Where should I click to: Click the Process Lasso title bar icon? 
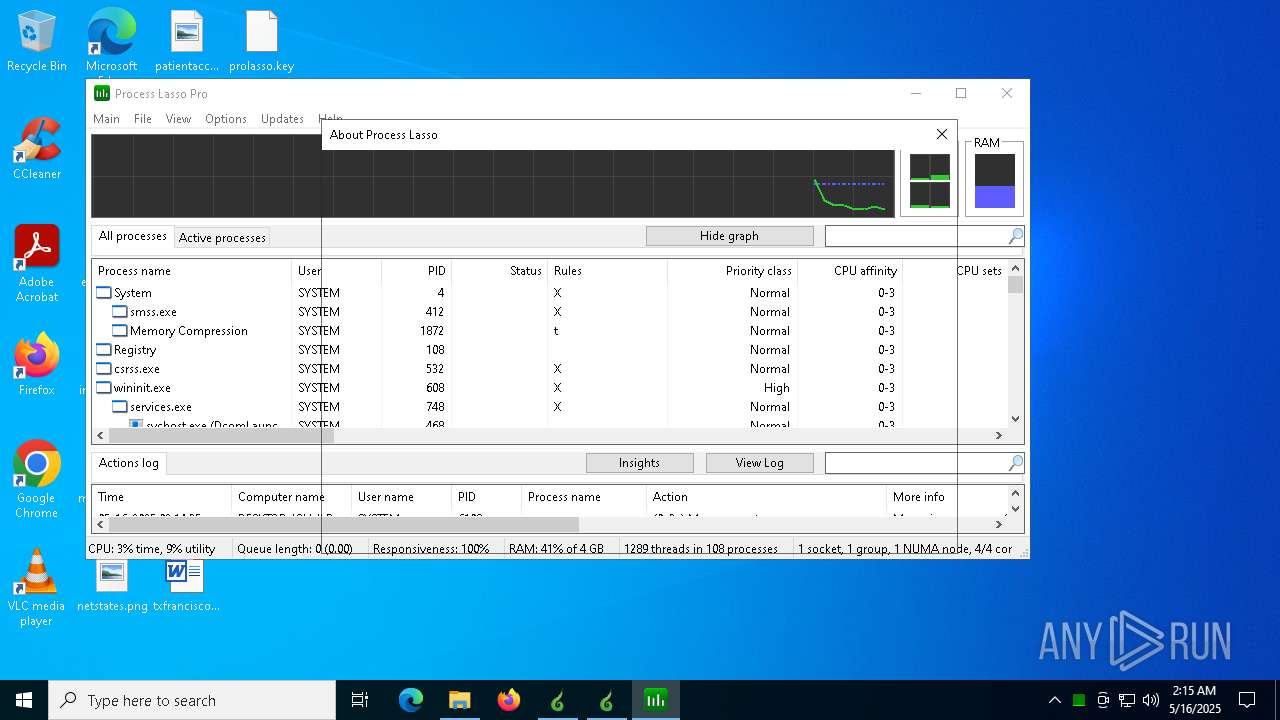click(x=102, y=93)
